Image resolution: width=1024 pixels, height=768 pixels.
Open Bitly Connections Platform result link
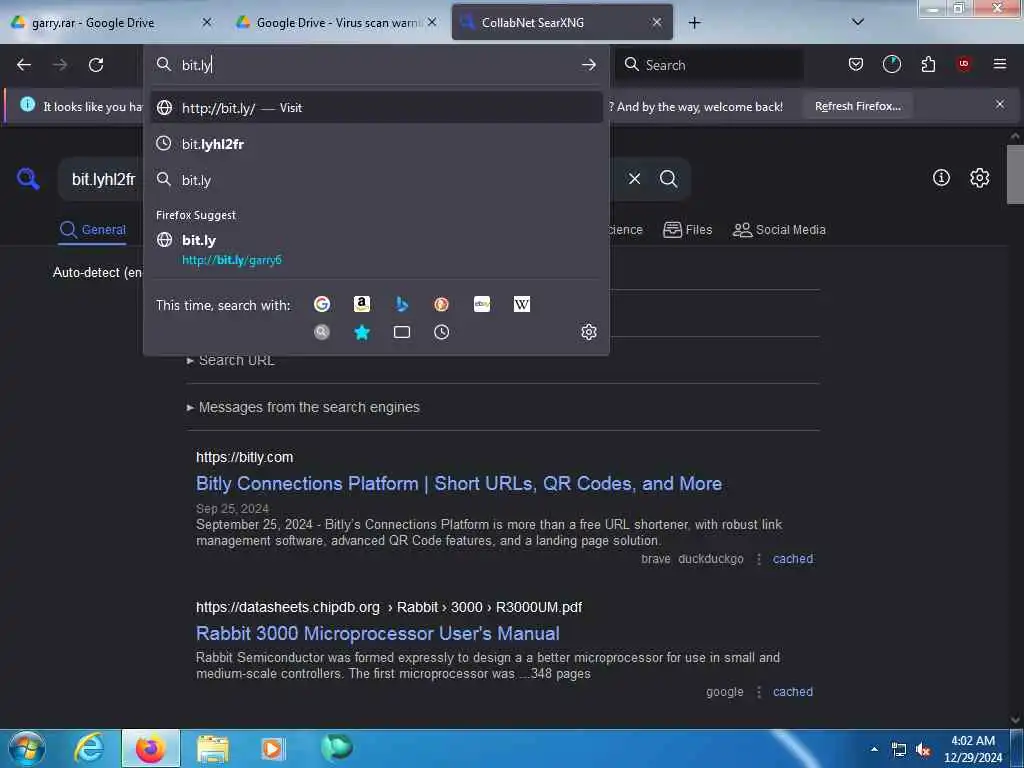point(459,483)
